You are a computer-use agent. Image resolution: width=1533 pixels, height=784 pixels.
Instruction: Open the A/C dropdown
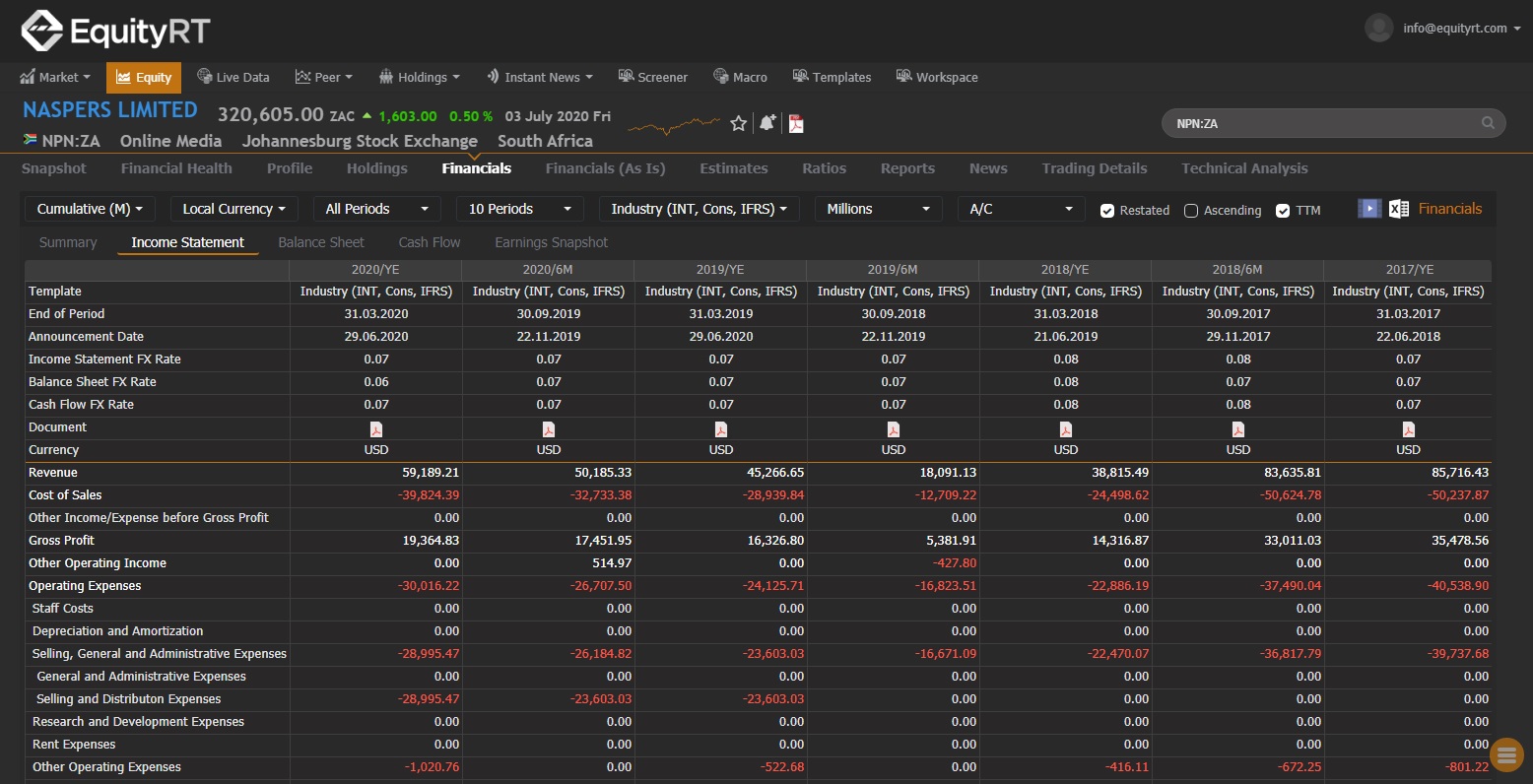pos(1021,209)
